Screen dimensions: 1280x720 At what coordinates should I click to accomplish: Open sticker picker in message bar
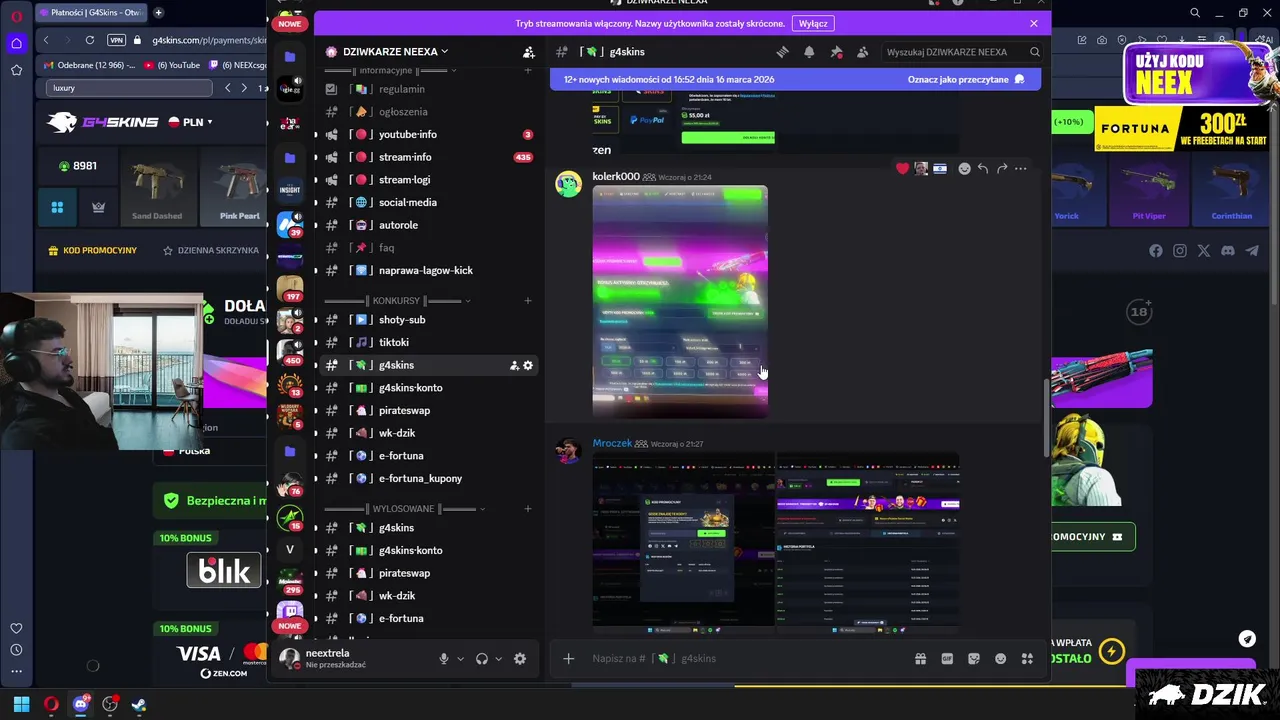point(974,658)
